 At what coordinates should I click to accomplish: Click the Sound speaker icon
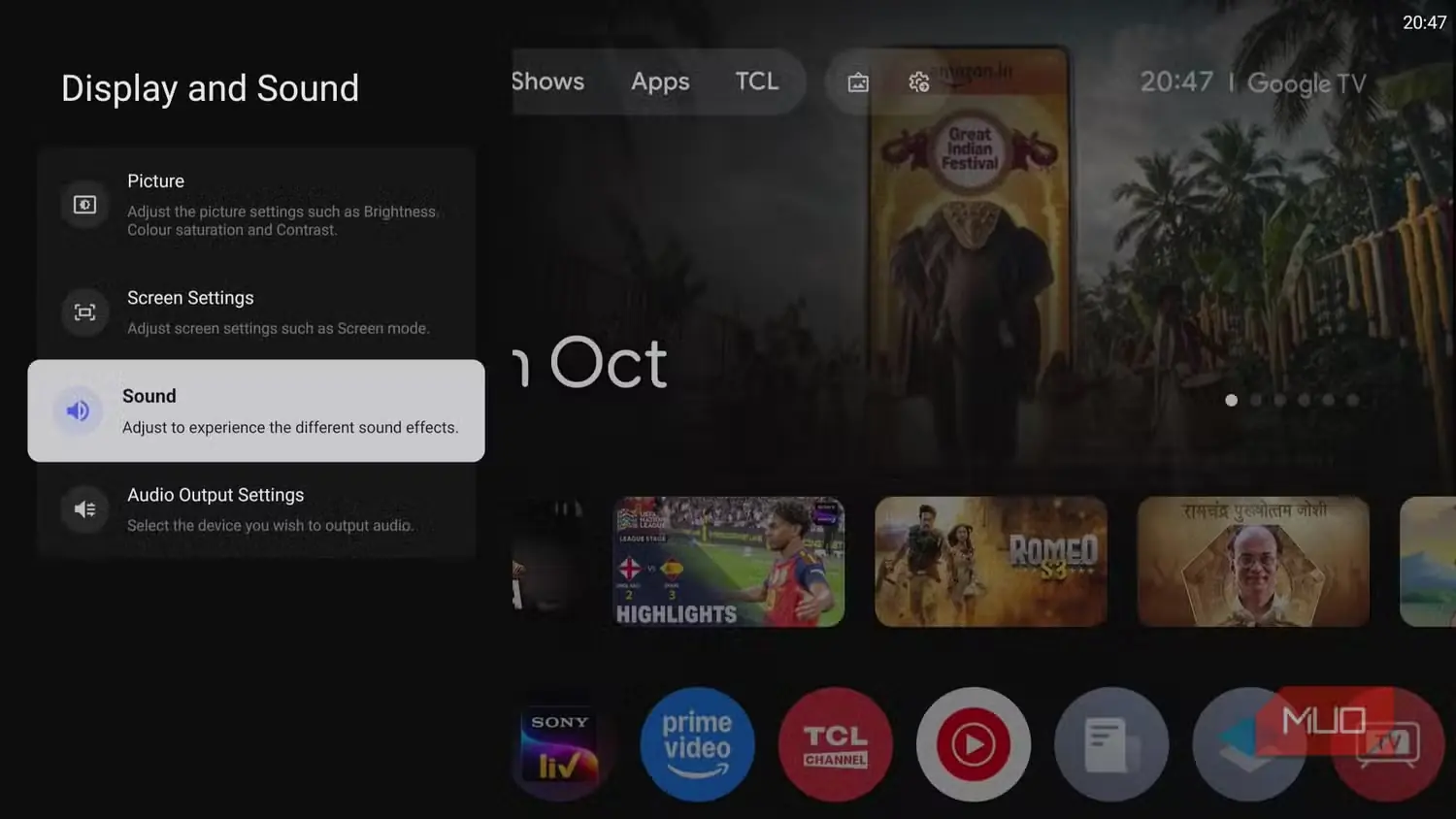(x=79, y=410)
